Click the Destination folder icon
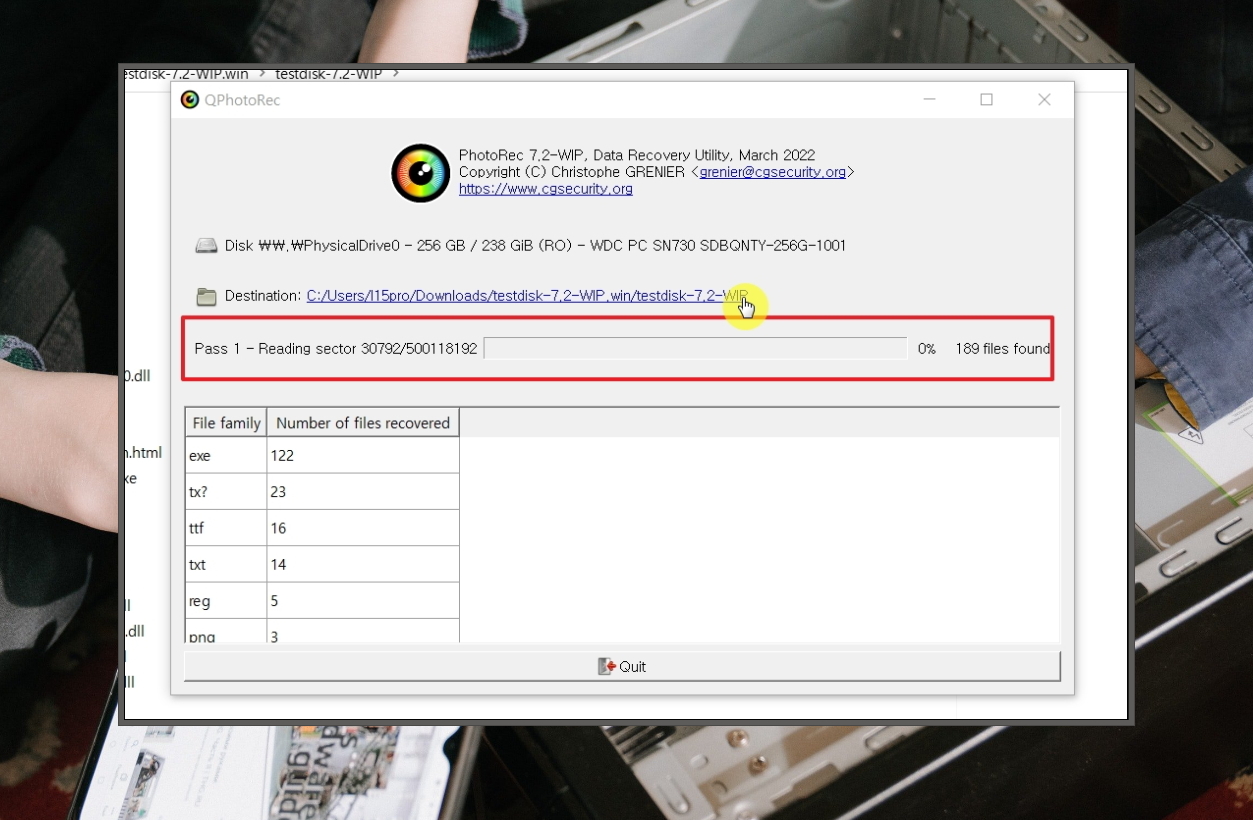The height and width of the screenshot is (820, 1253). [206, 296]
